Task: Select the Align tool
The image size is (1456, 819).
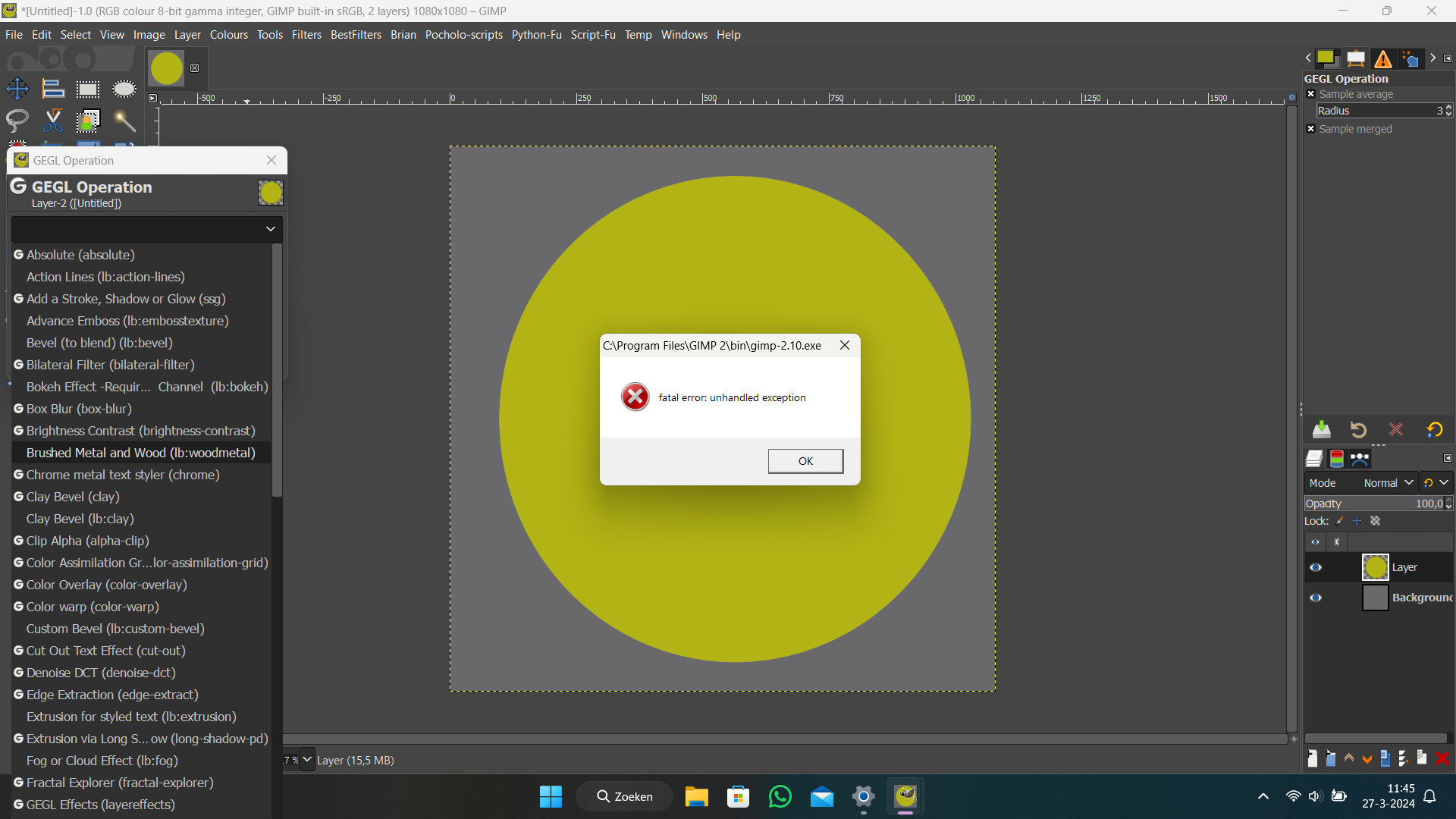Action: click(x=53, y=89)
